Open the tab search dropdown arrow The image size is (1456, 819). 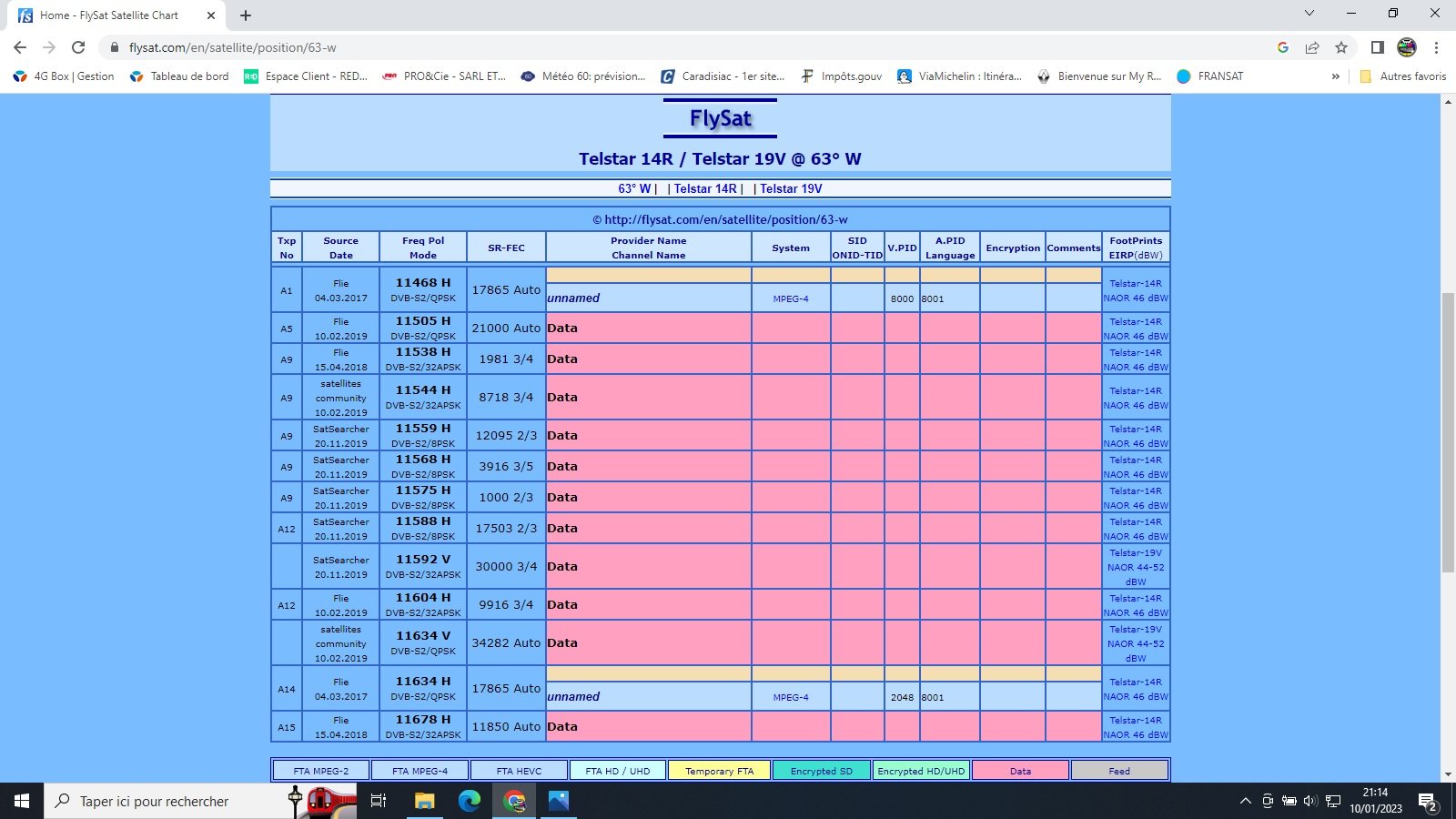pyautogui.click(x=1309, y=14)
